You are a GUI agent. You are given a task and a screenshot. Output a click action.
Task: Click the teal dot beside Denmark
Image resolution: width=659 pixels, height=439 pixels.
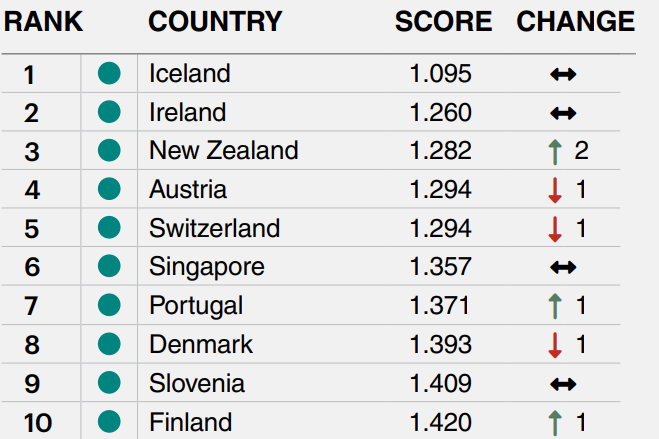click(109, 344)
